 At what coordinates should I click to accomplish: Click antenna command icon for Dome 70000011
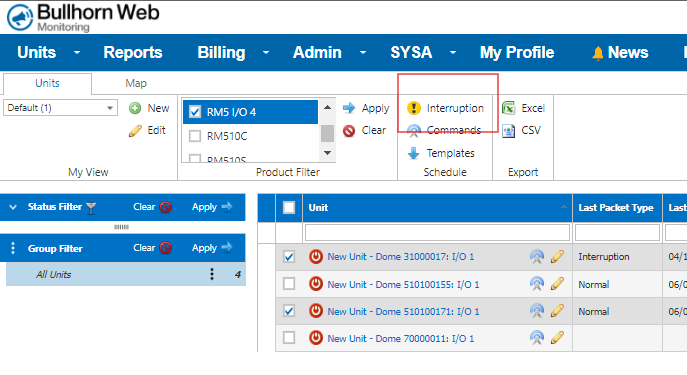coord(537,338)
